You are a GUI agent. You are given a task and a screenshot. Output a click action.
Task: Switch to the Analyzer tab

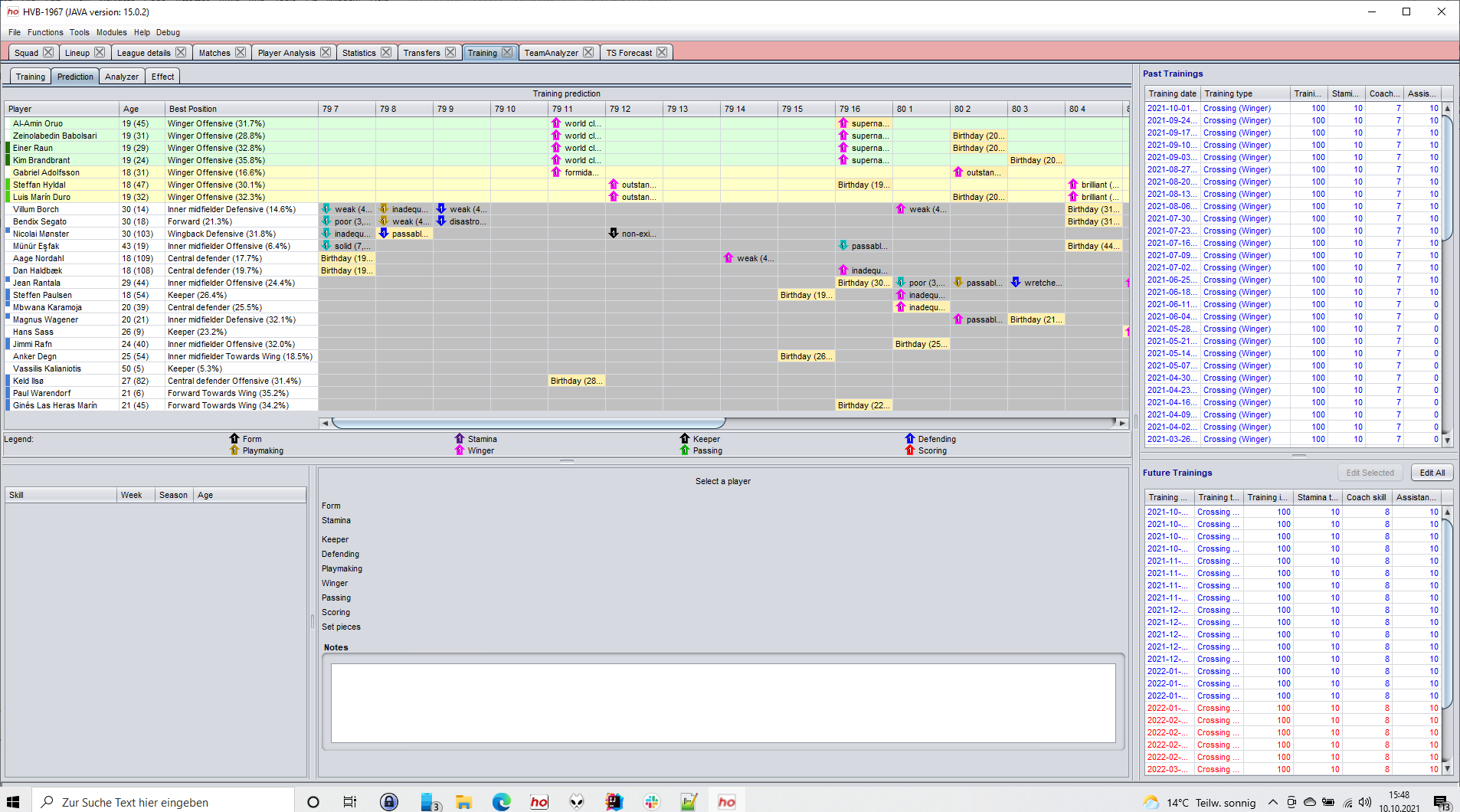tap(122, 76)
